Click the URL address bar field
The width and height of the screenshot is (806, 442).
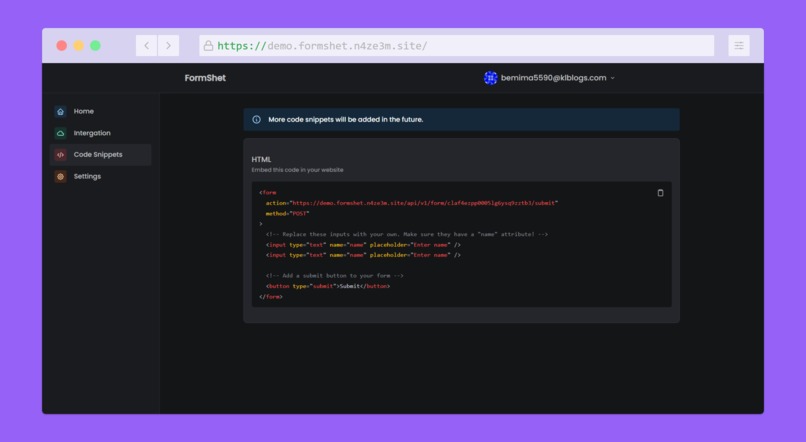click(456, 46)
